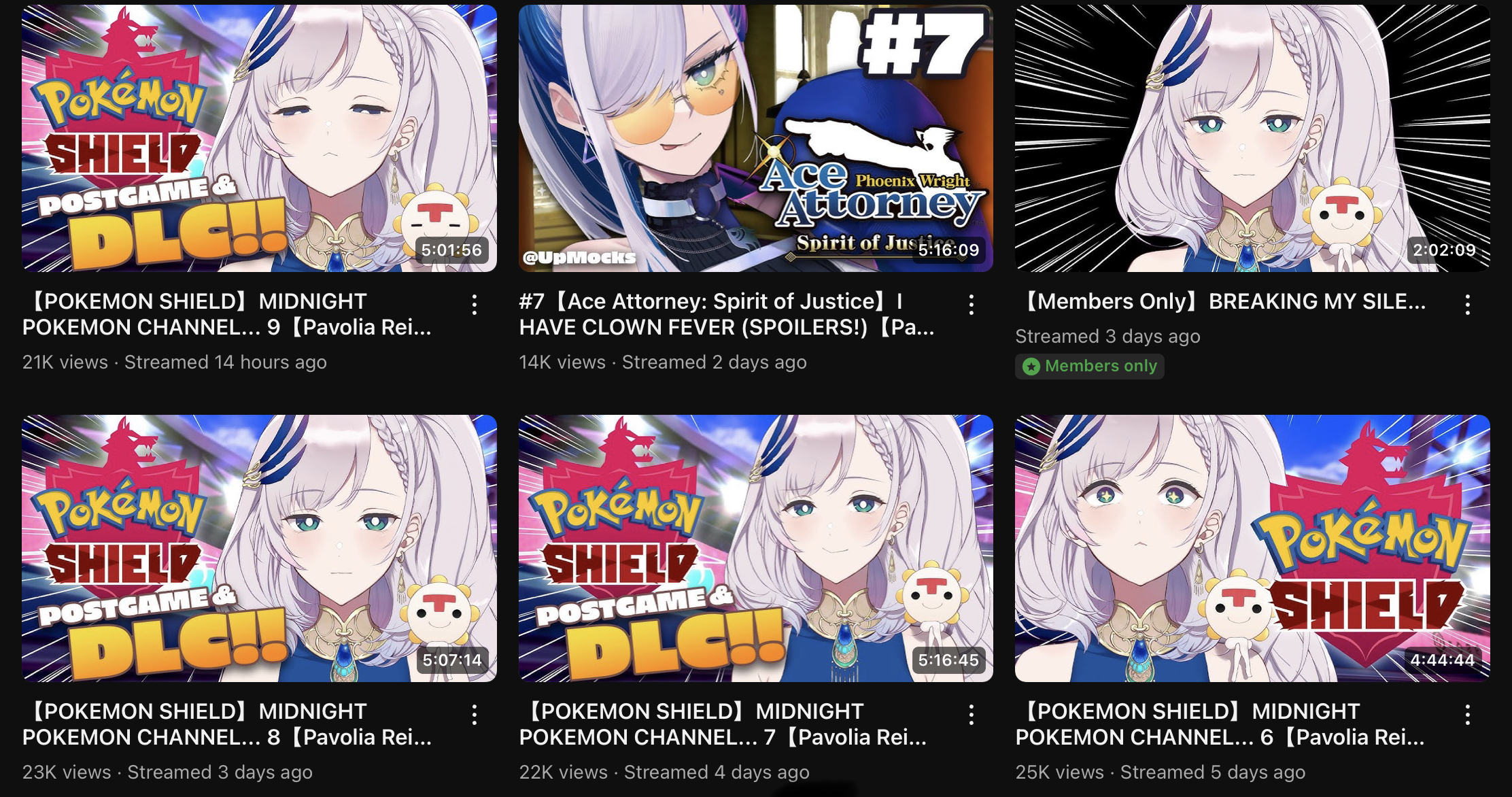The width and height of the screenshot is (1512, 797).
Task: Open more options for Pokemon Shield 9 video
Action: (x=475, y=305)
